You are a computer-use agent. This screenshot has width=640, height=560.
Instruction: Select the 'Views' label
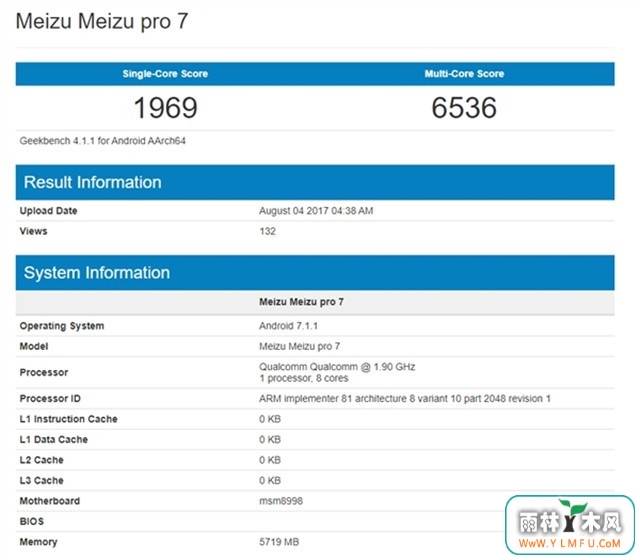click(33, 231)
